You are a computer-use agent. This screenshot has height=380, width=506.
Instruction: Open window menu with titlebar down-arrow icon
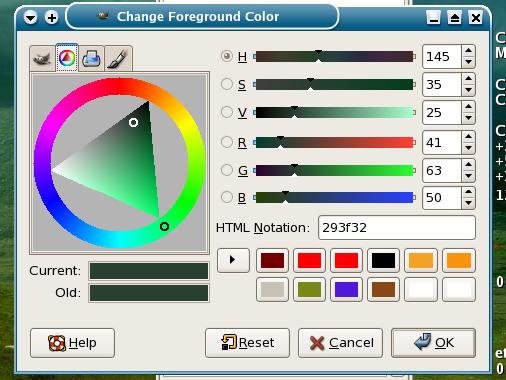click(x=31, y=17)
